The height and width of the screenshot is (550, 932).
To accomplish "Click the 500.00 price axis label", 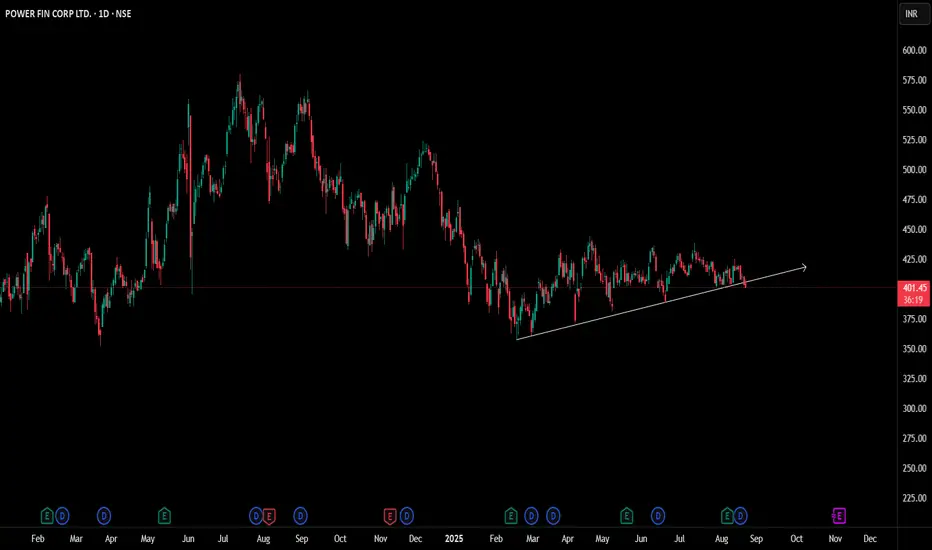I will pyautogui.click(x=914, y=169).
